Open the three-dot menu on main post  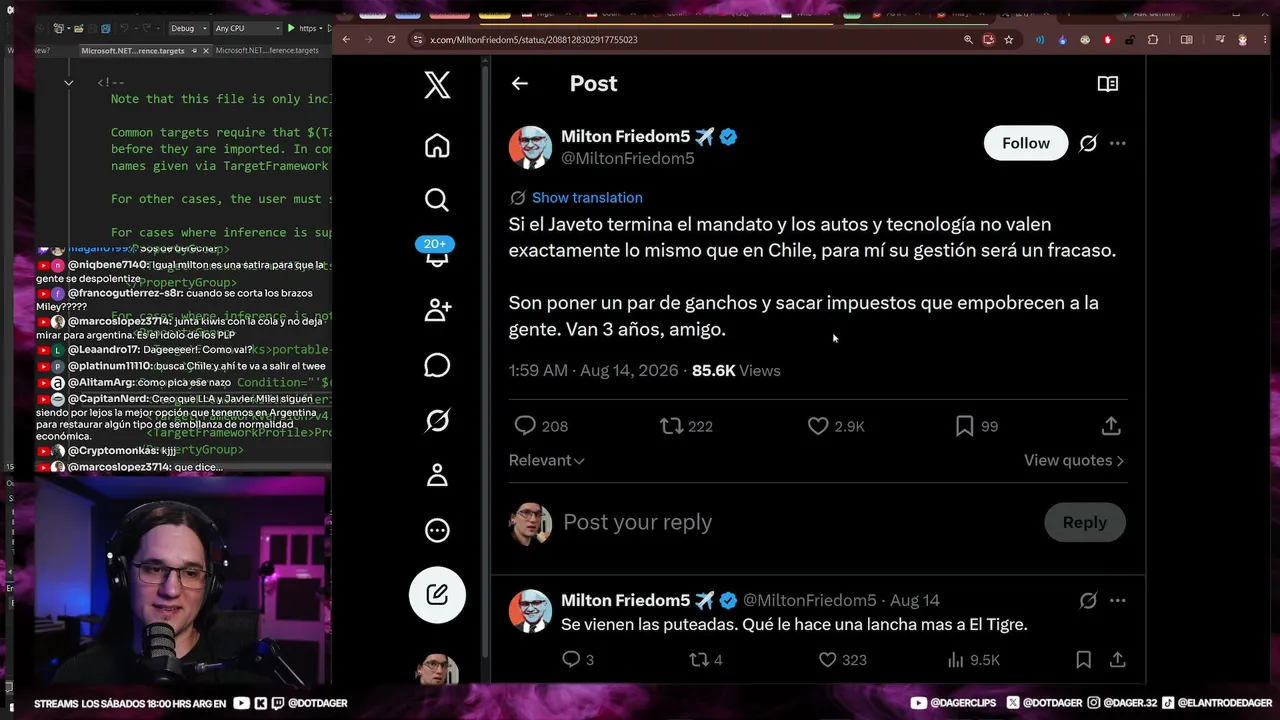1118,143
